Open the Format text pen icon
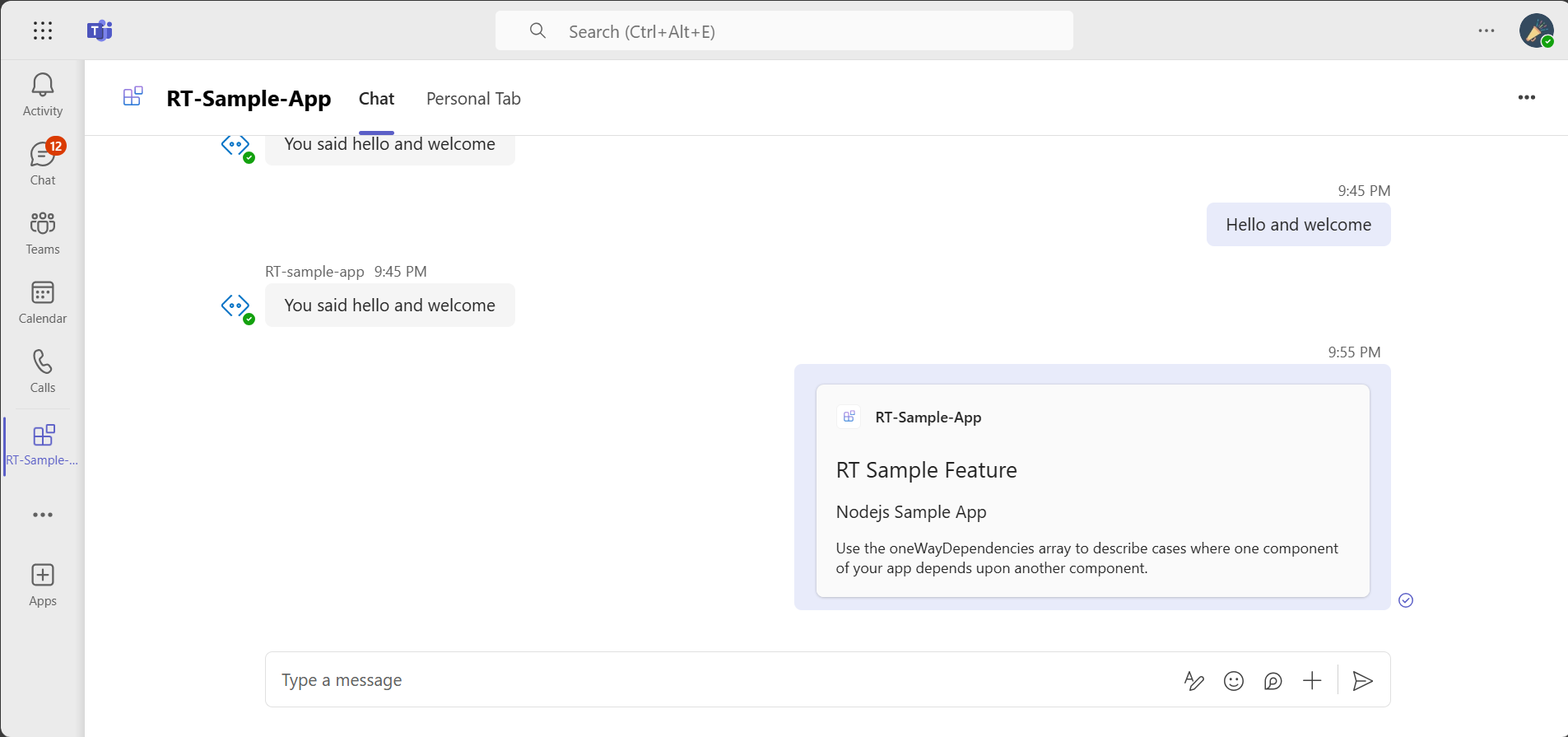 click(x=1193, y=681)
